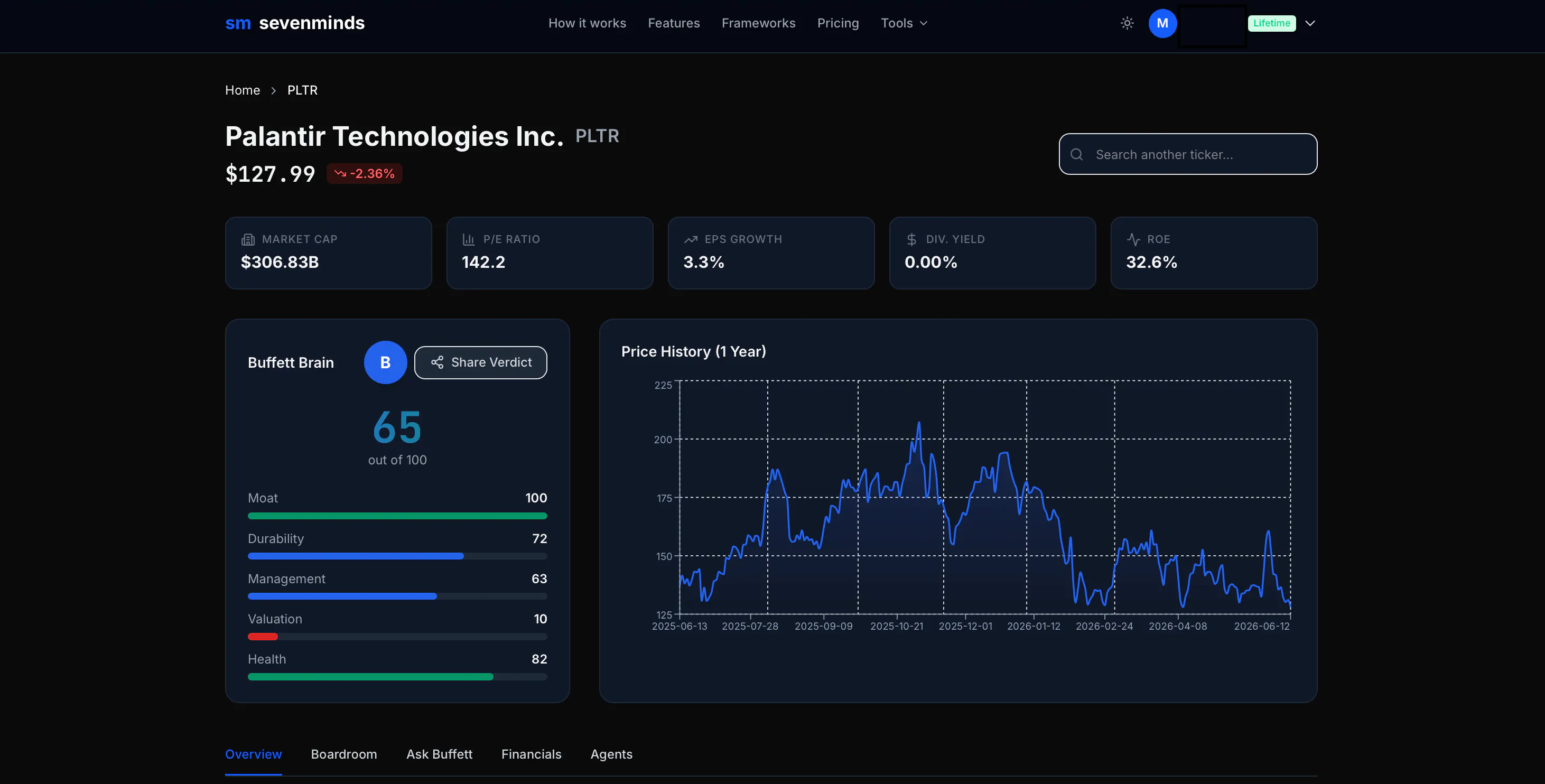1545x784 pixels.
Task: Click the -2.36% price change badge
Action: tap(364, 173)
